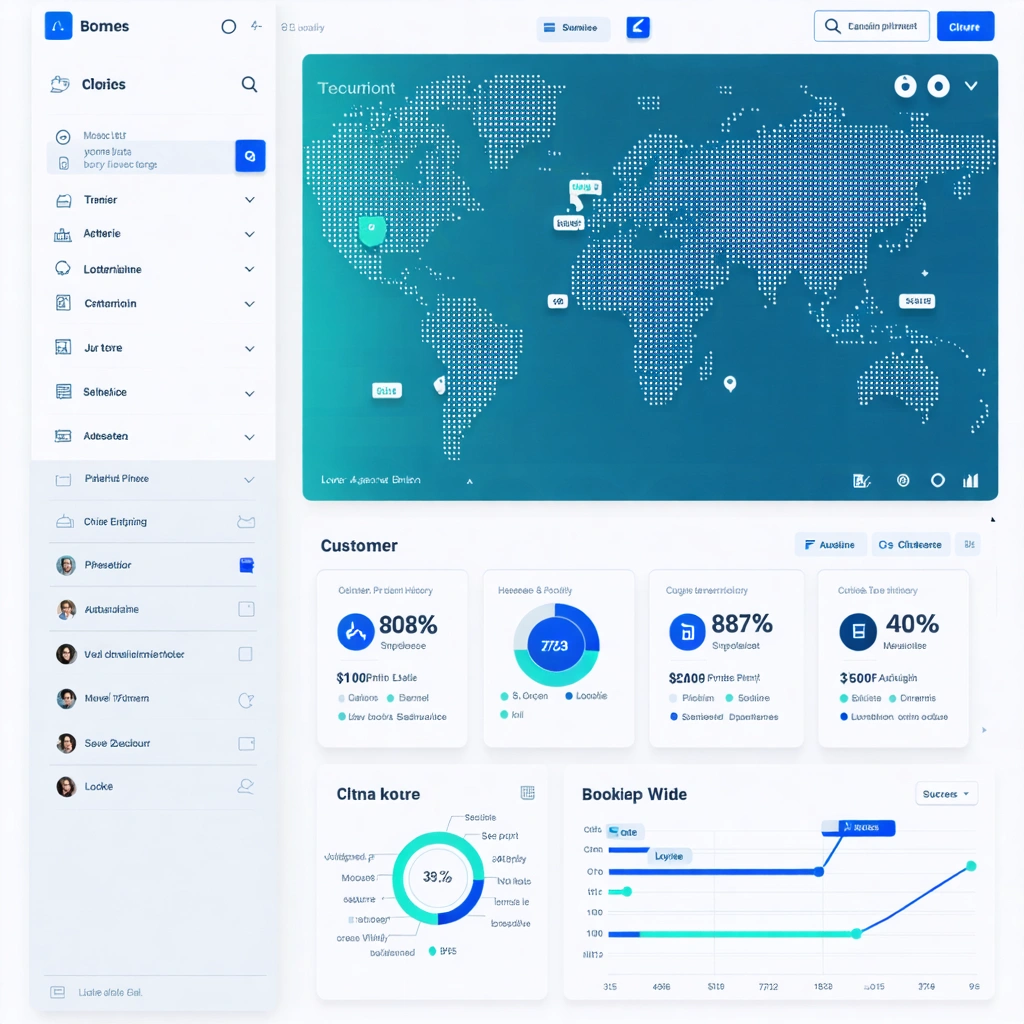Screen dimensions: 1024x1024
Task: Select the bar chart icon on the map panel
Action: pos(970,480)
